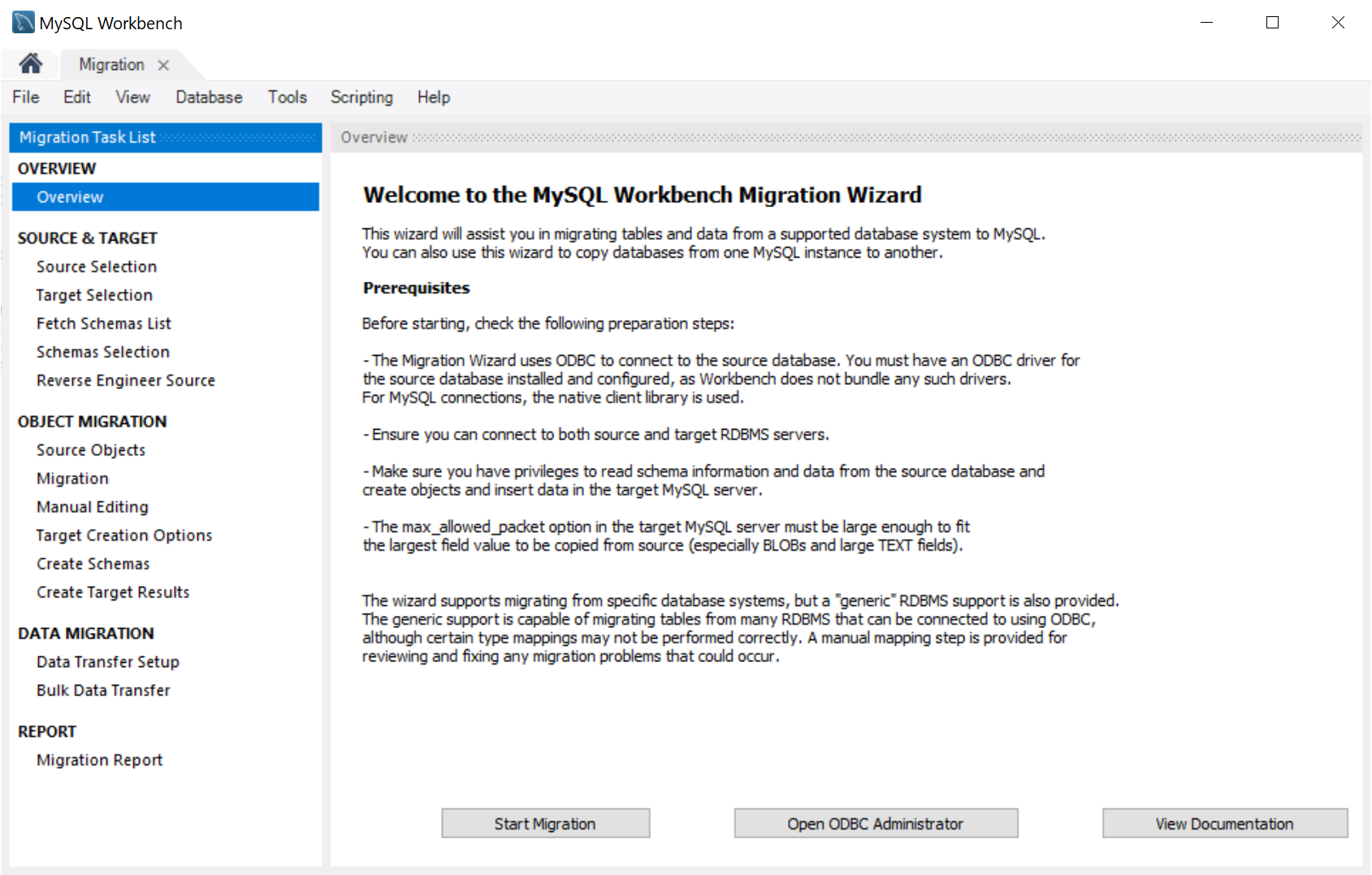Open the File menu
Viewport: 1372px width, 875px height.
(x=25, y=97)
